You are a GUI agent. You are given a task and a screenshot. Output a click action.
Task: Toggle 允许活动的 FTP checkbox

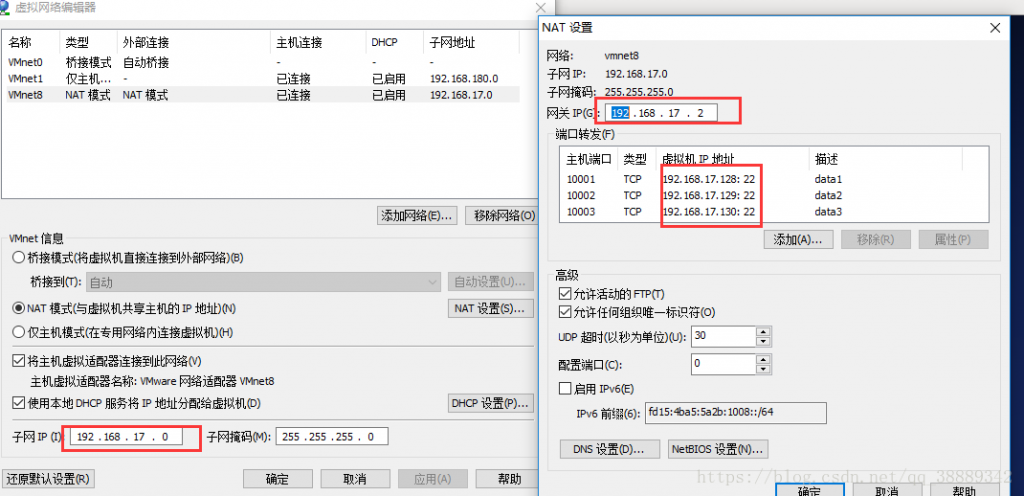pyautogui.click(x=565, y=294)
